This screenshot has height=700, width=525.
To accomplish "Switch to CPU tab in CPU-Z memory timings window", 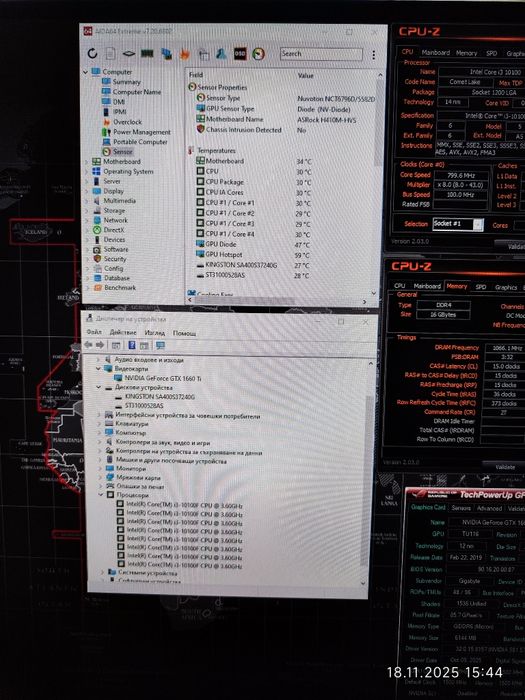I will (x=400, y=286).
